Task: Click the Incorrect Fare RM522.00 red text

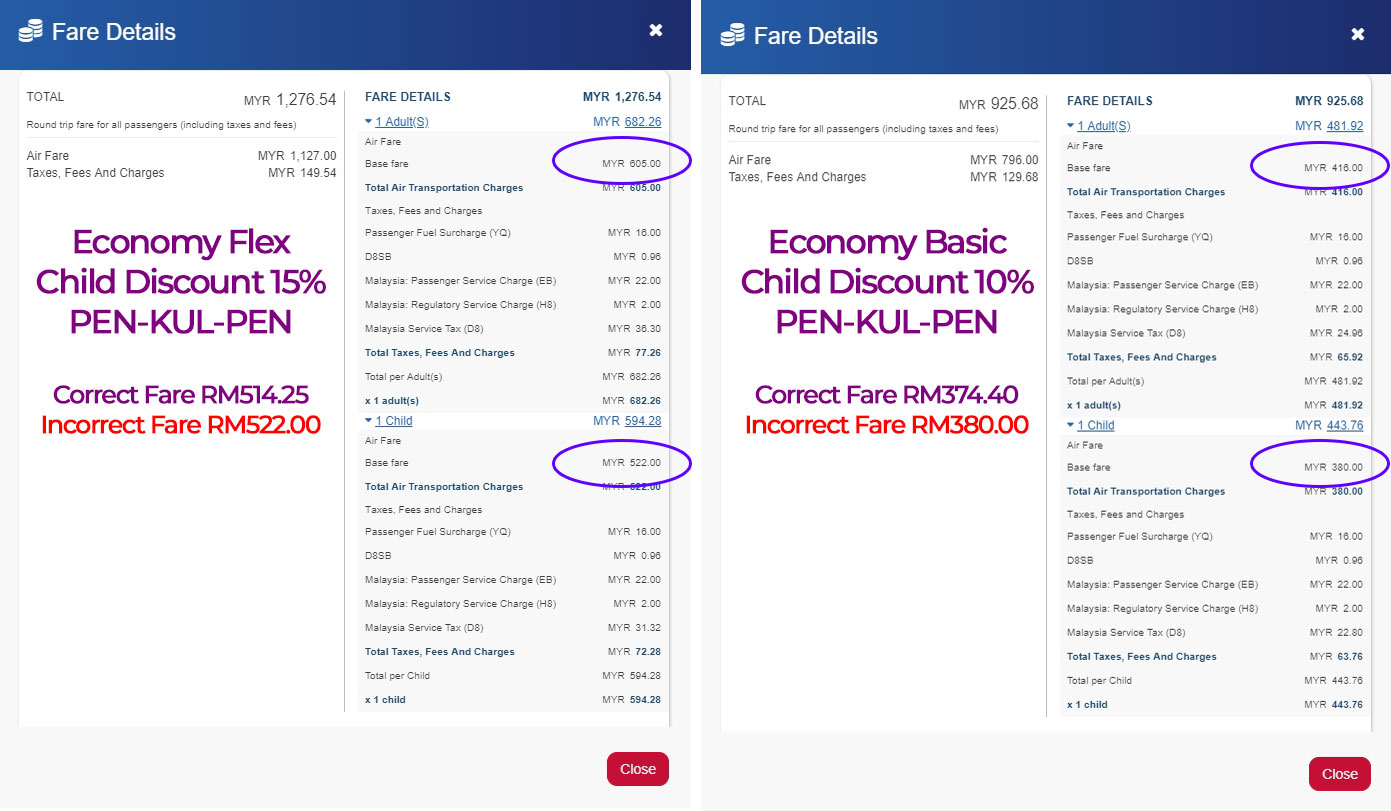Action: [x=180, y=425]
